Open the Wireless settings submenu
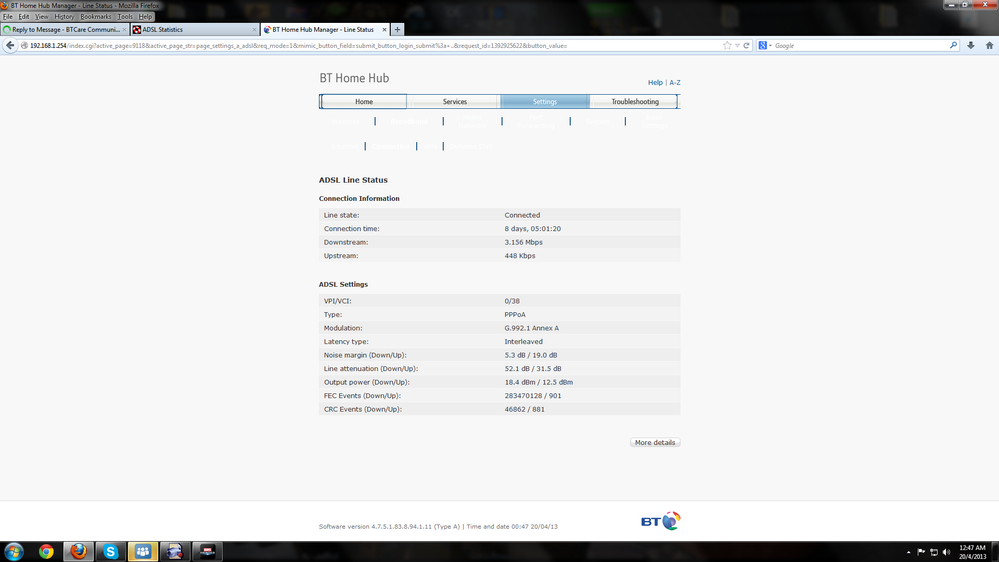 point(345,121)
